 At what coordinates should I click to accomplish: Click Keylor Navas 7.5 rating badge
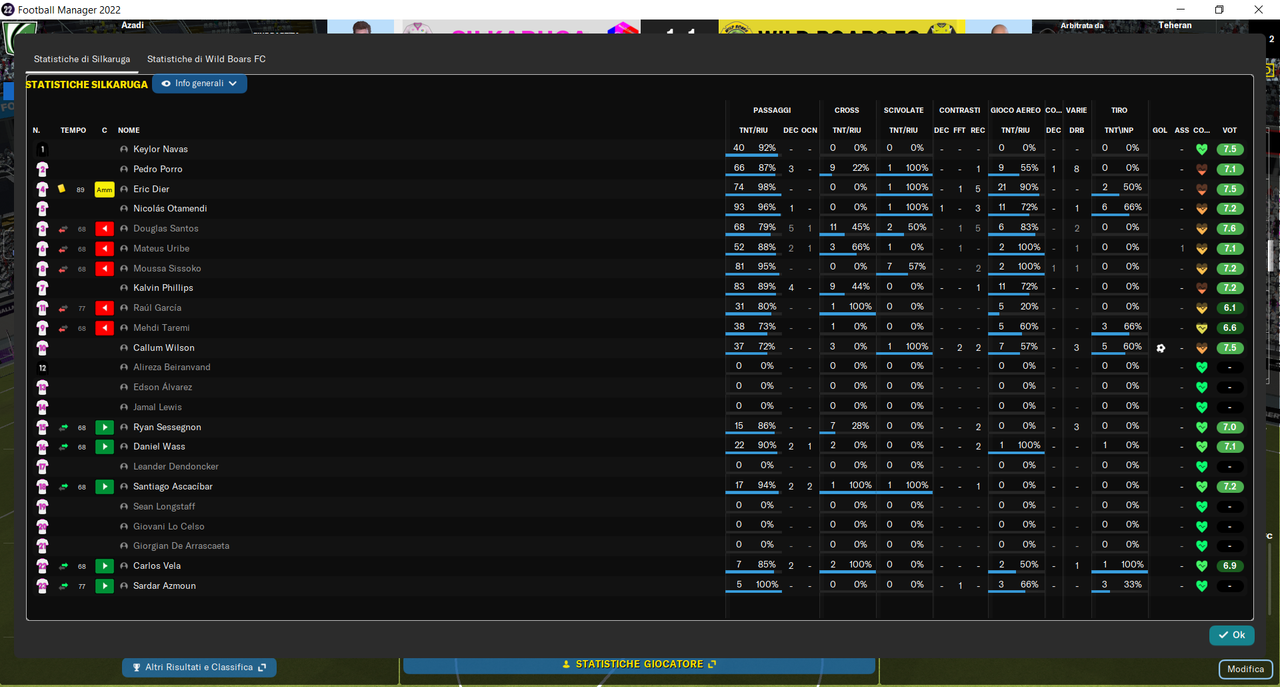[x=1230, y=149]
